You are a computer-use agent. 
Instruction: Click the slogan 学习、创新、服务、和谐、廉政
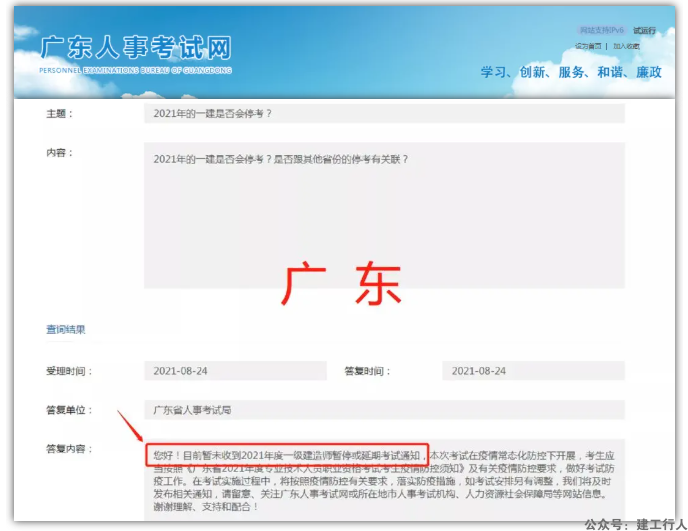tap(571, 72)
